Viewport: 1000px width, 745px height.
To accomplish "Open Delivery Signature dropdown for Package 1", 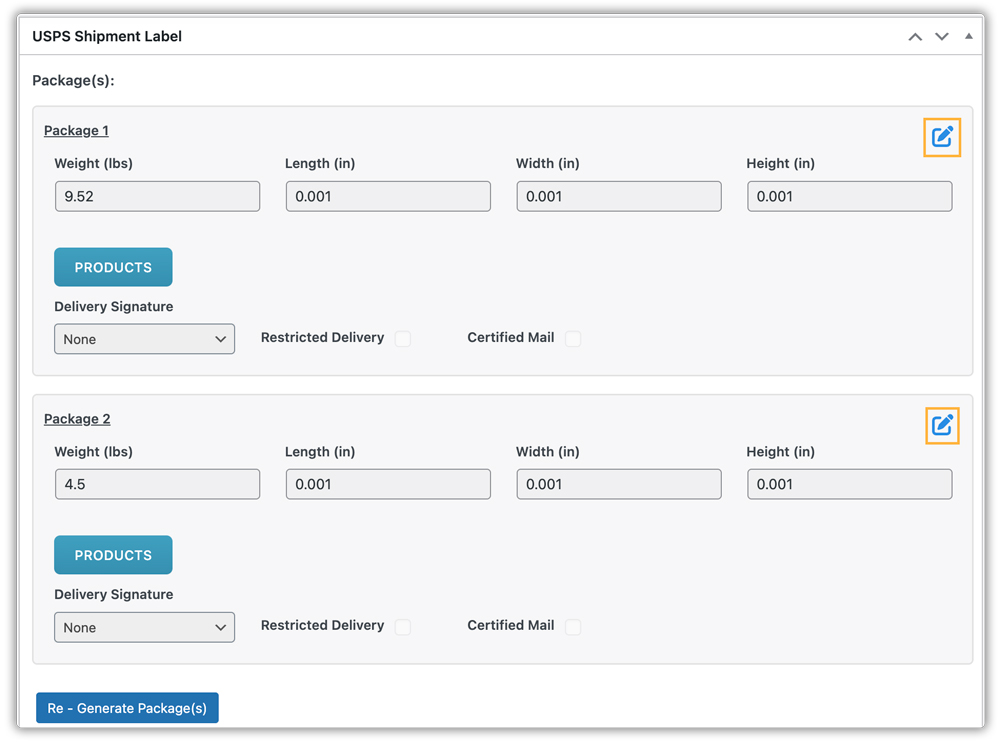I will [144, 339].
